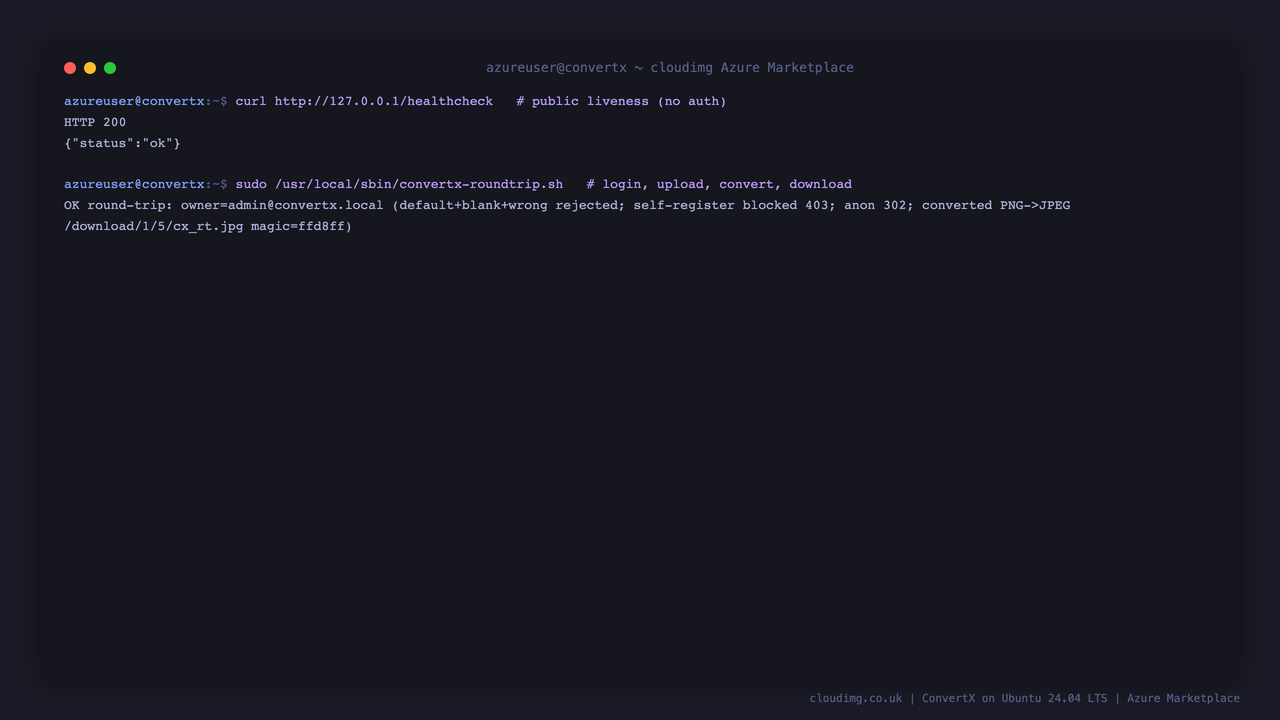
Task: Click the 'curl http://127.0.0.1/healthcheck' command
Action: (x=364, y=101)
